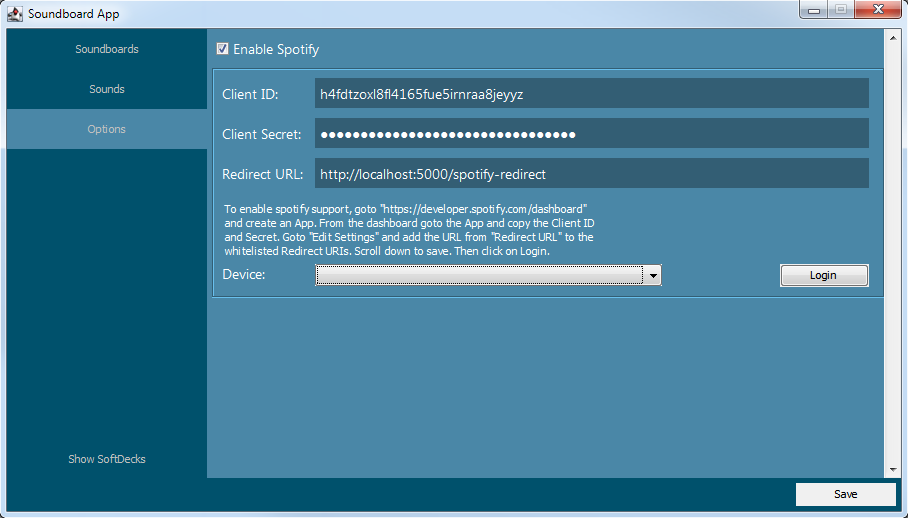Select the Options section
Screen dimensions: 908x518
click(107, 129)
